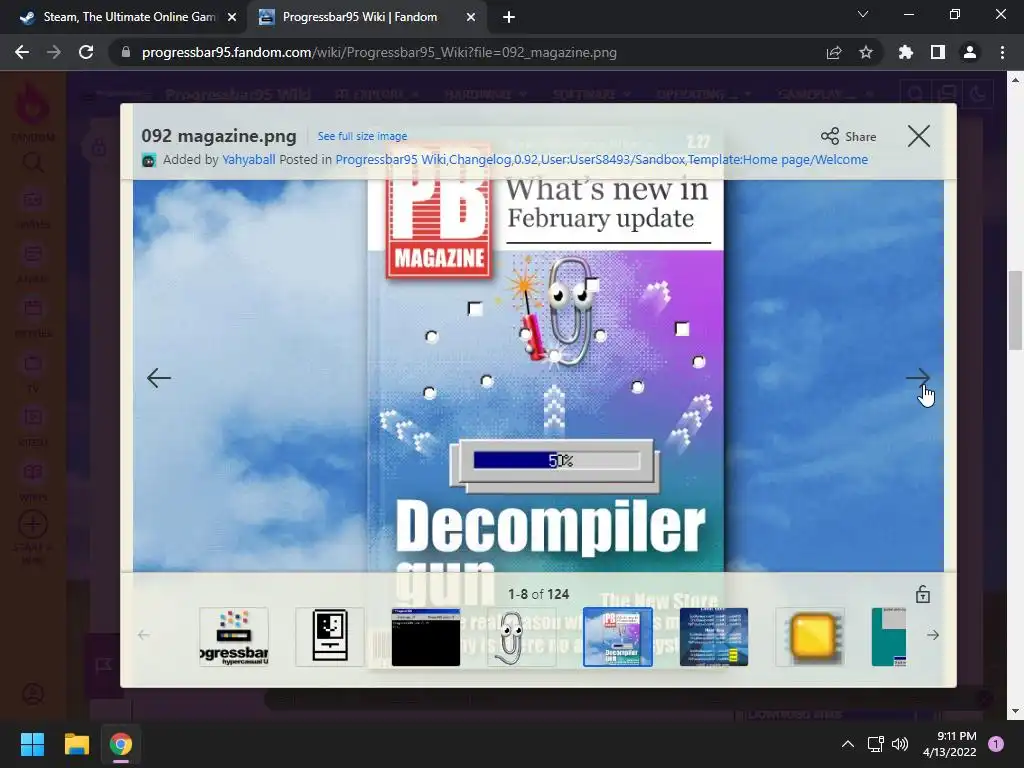
Task: Open the Windows Start menu
Action: click(x=32, y=744)
